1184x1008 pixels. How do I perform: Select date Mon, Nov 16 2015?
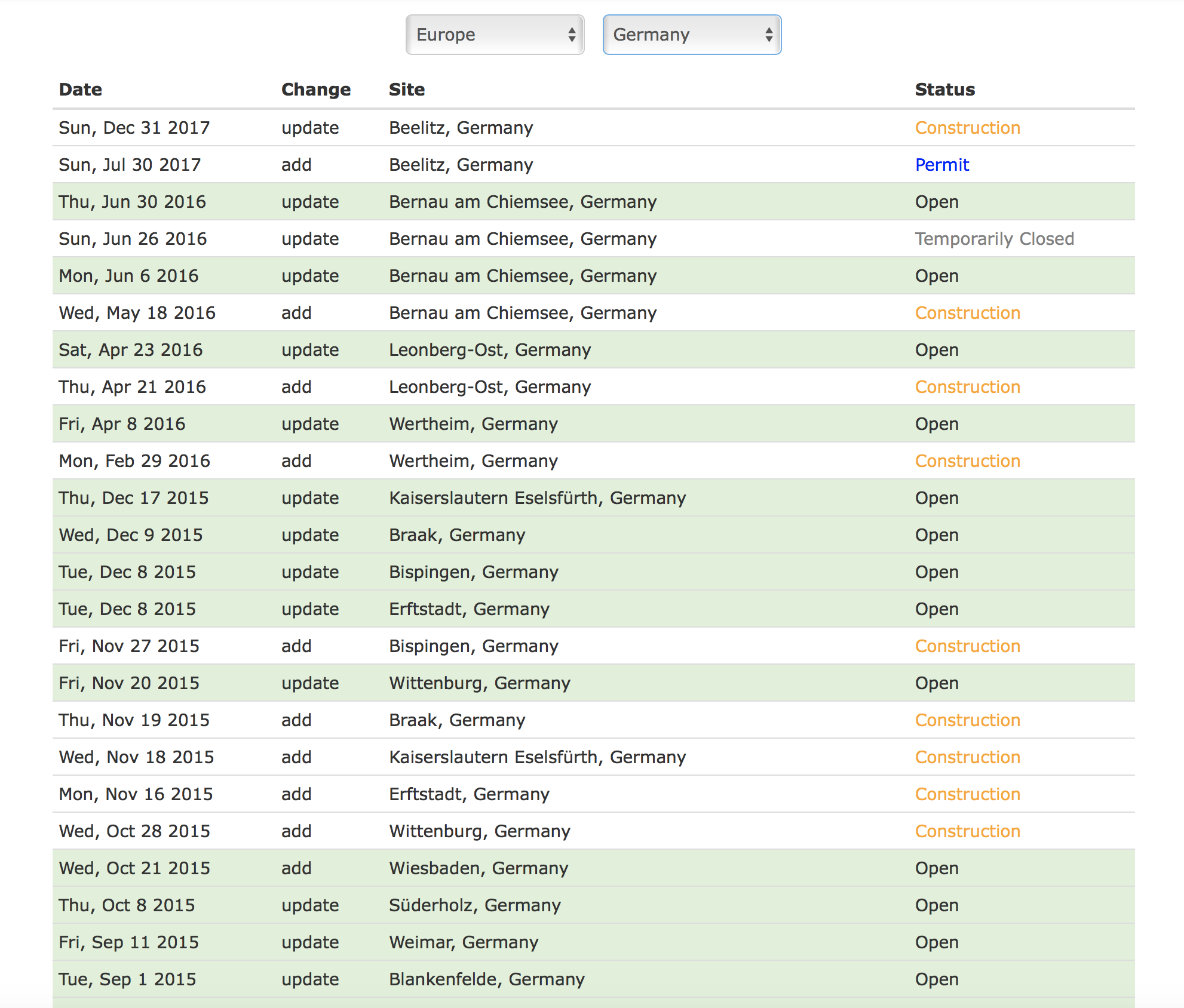136,794
